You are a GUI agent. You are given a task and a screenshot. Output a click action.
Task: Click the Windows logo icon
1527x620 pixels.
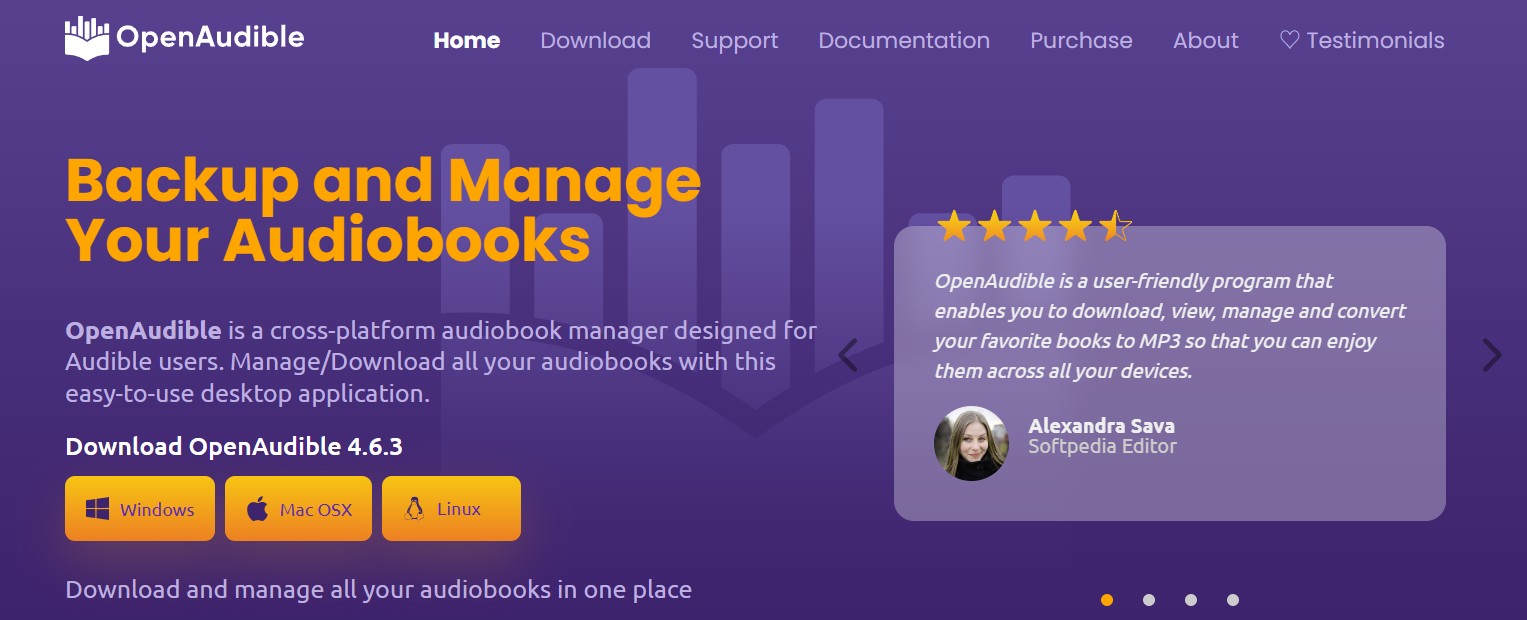tap(97, 509)
